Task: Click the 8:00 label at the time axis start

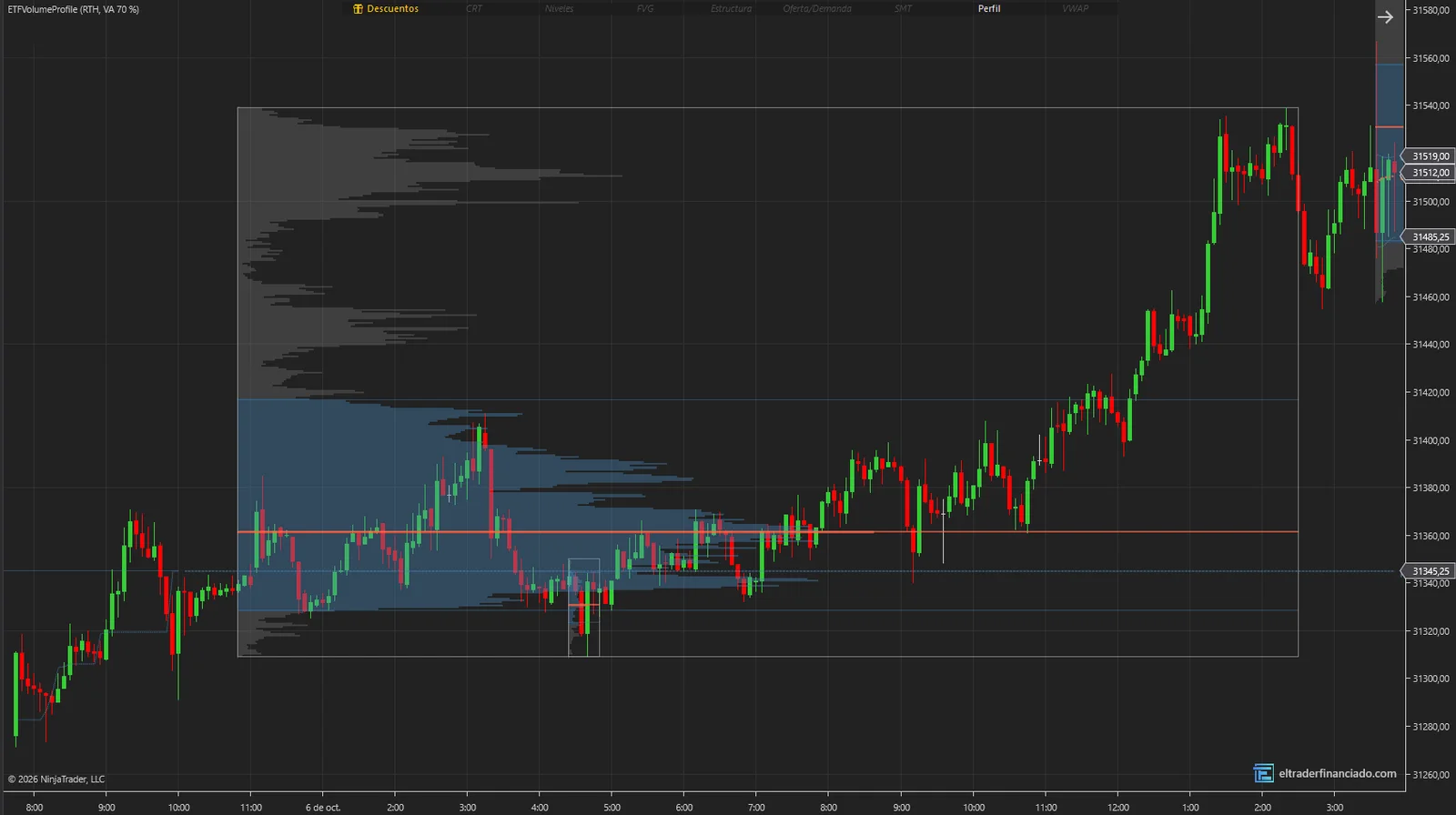Action: [35, 808]
